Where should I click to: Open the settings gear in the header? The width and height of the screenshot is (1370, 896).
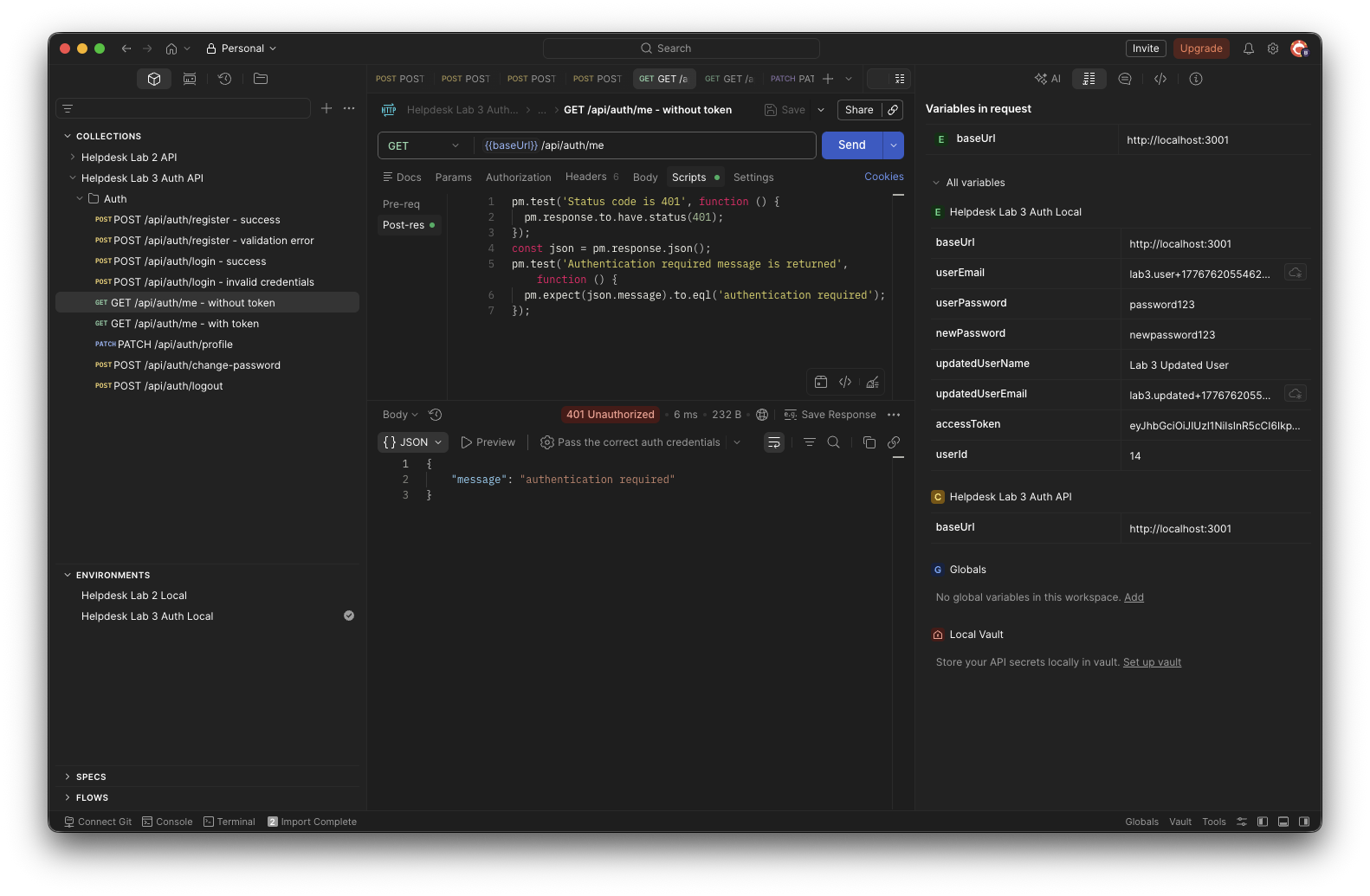[x=1273, y=48]
